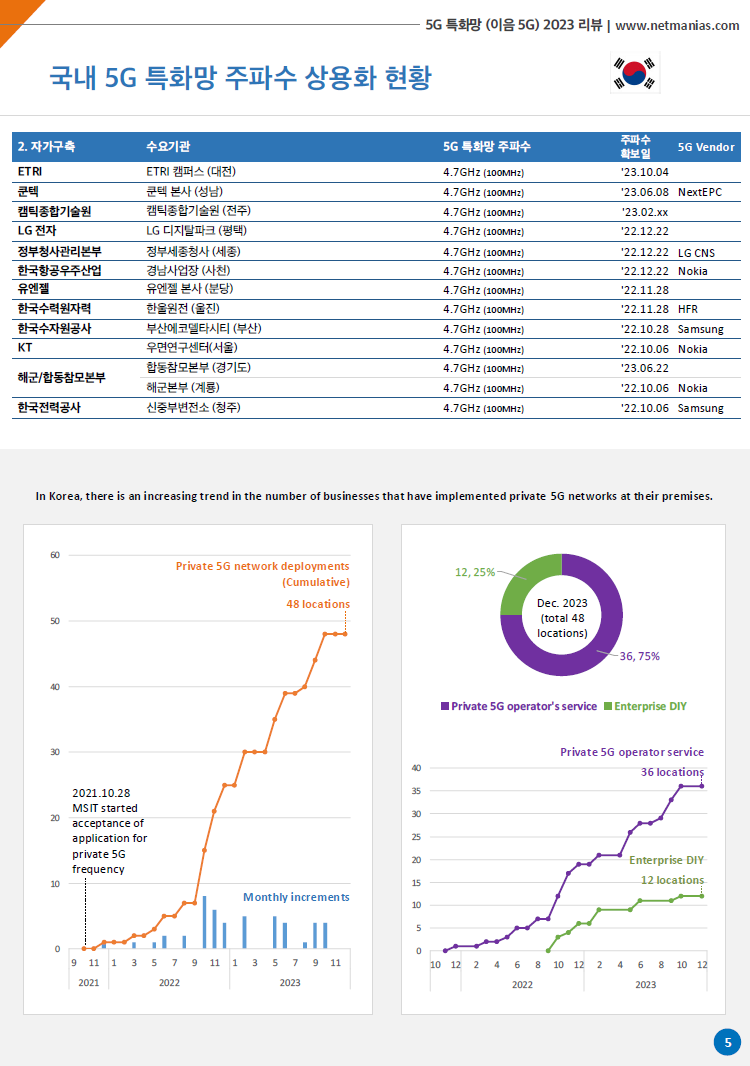750x1066 pixels.
Task: Select the '유엔젤' row name cell
Action: click(33, 289)
